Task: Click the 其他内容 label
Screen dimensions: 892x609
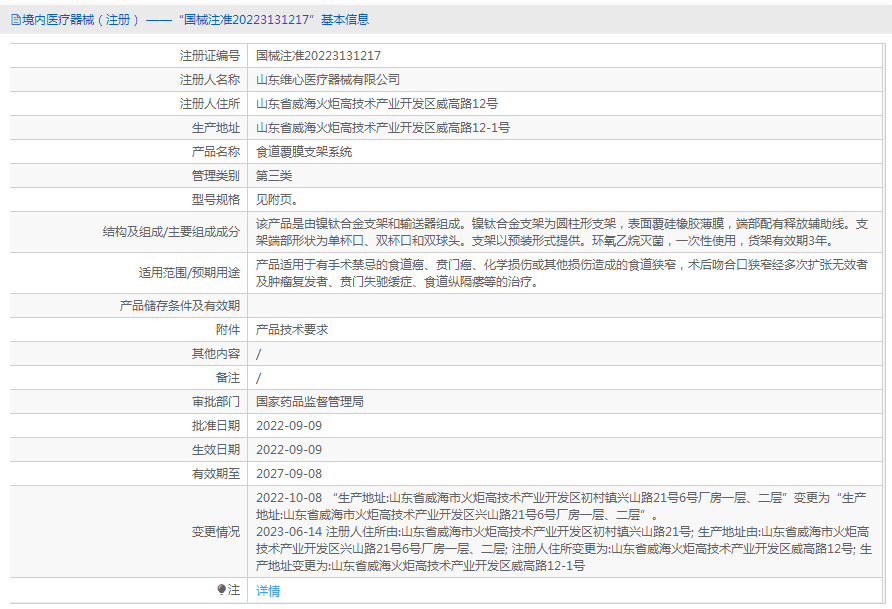Action: [216, 354]
